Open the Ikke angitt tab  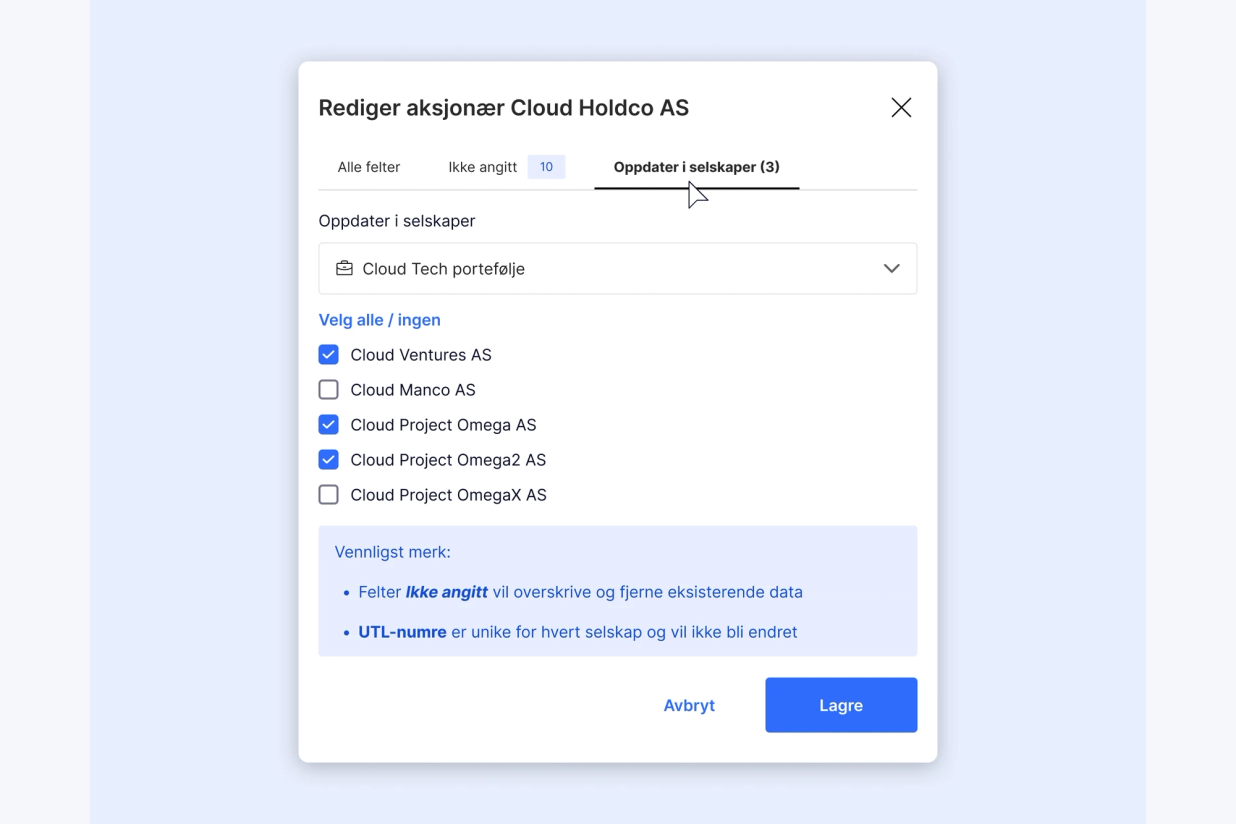point(482,167)
